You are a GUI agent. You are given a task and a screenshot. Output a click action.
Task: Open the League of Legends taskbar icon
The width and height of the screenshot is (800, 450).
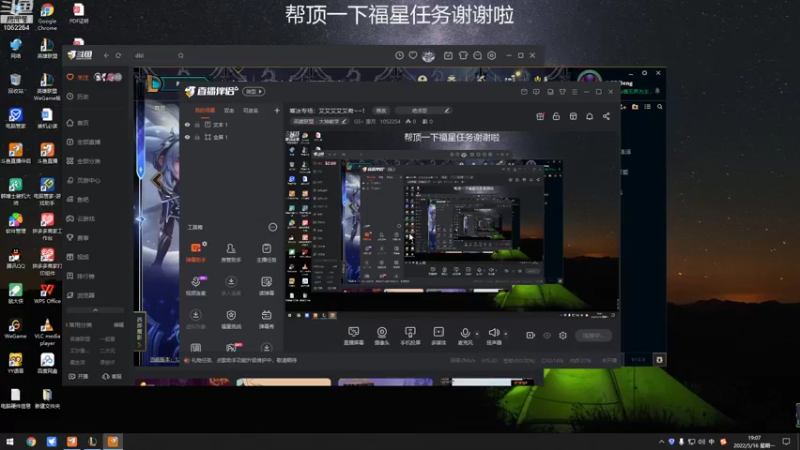click(x=92, y=441)
